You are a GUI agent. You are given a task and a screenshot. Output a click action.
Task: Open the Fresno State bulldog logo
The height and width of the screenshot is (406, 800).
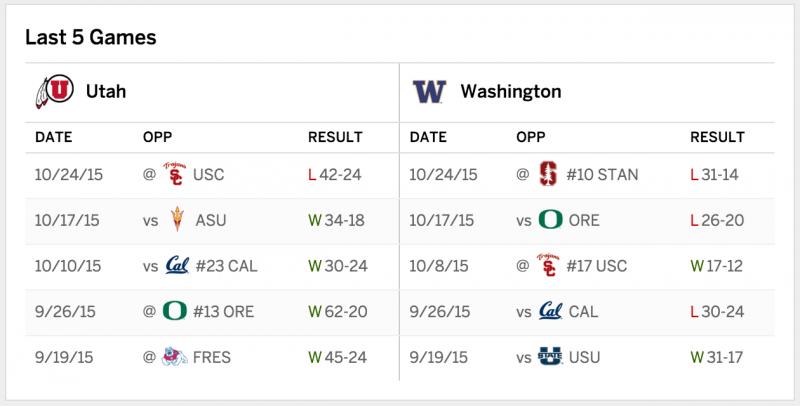[174, 357]
